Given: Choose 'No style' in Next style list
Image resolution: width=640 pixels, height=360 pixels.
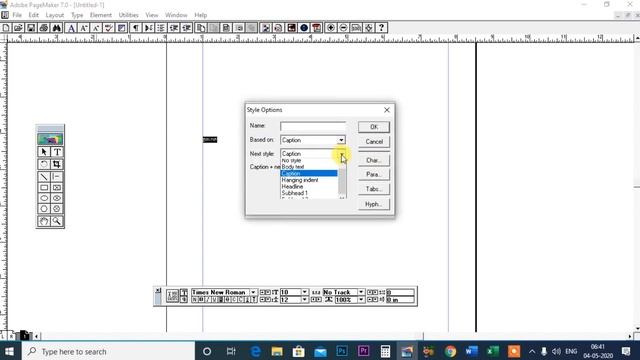Looking at the screenshot, I should 309,160.
